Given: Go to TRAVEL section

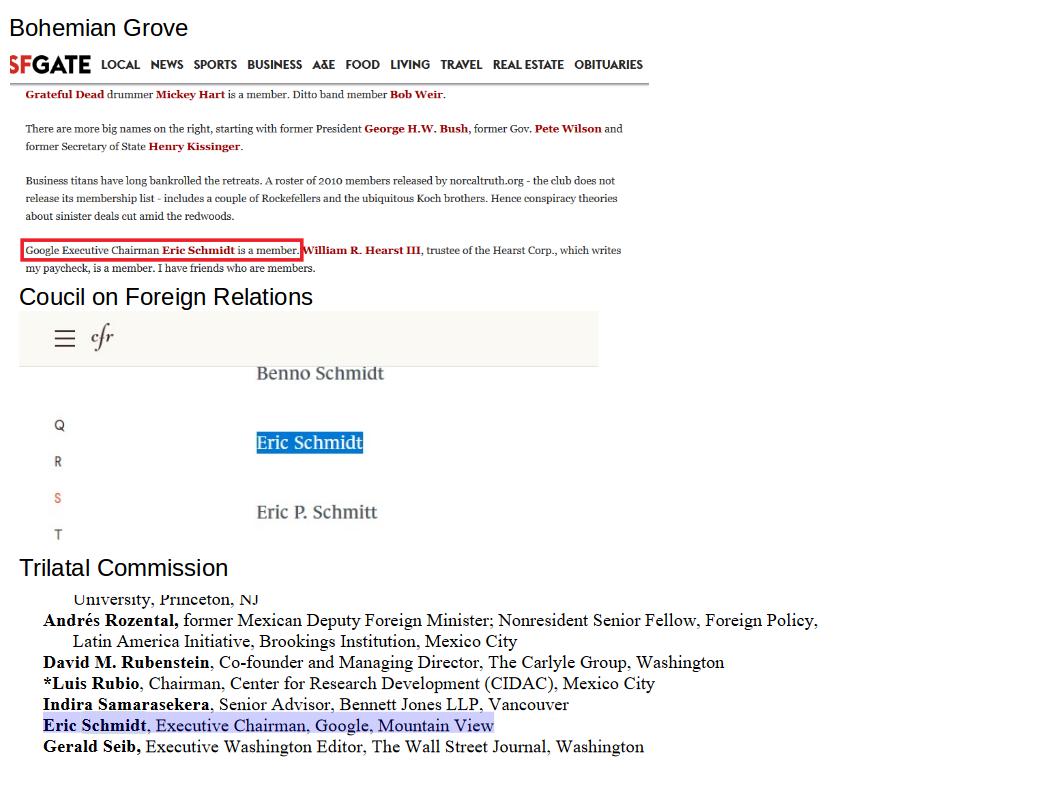Looking at the screenshot, I should pyautogui.click(x=462, y=65).
